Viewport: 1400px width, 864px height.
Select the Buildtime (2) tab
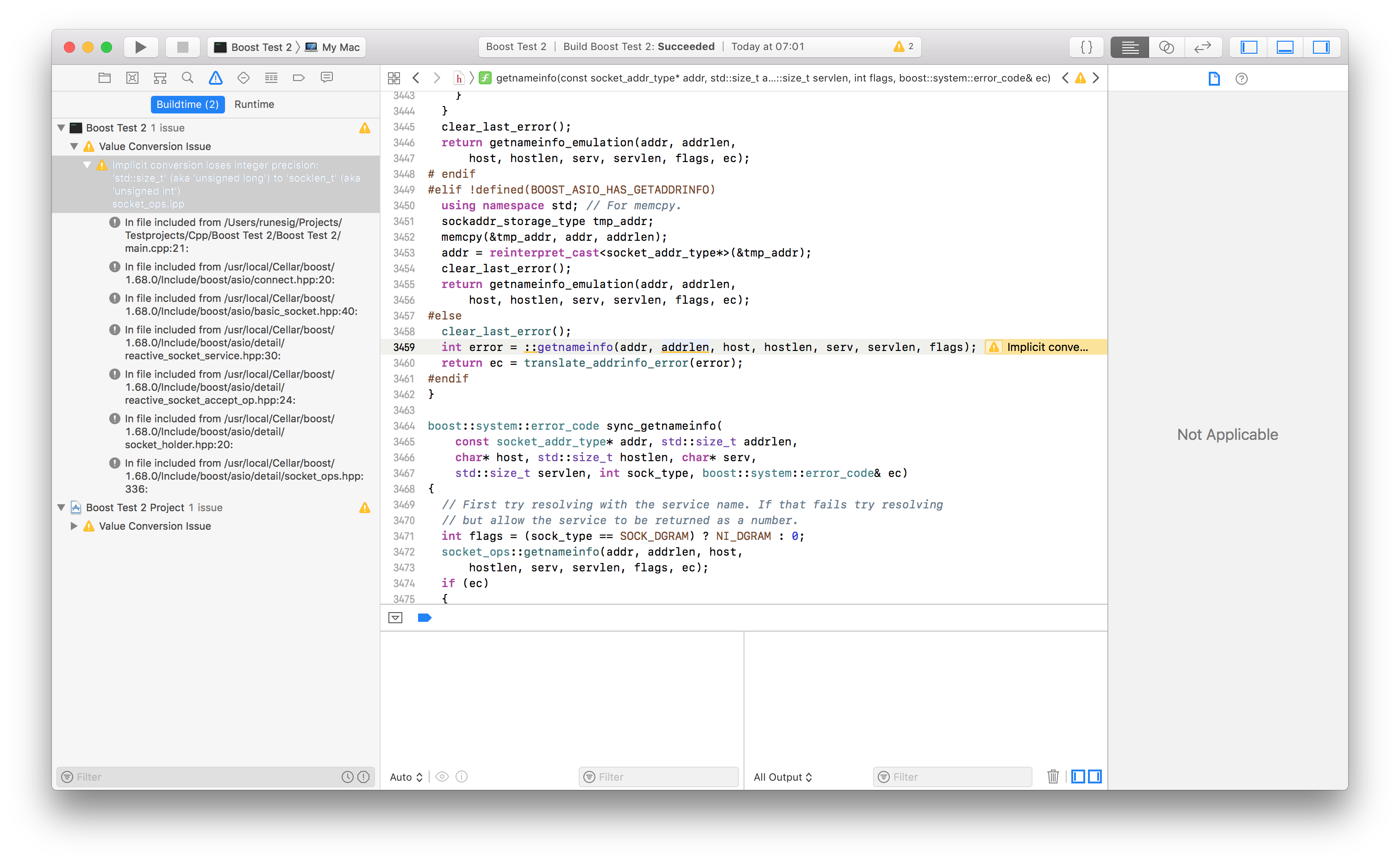187,104
